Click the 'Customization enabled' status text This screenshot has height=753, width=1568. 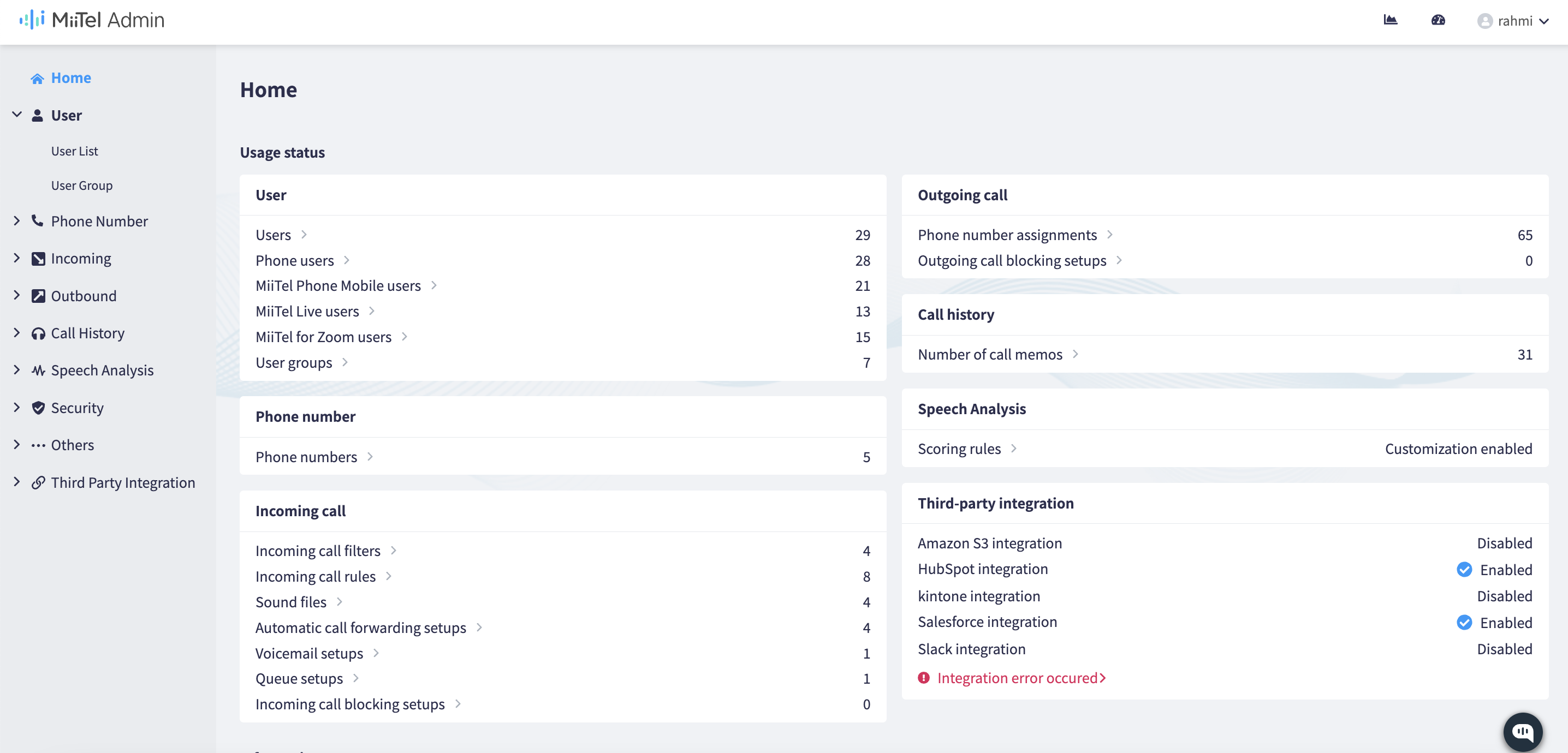1458,449
